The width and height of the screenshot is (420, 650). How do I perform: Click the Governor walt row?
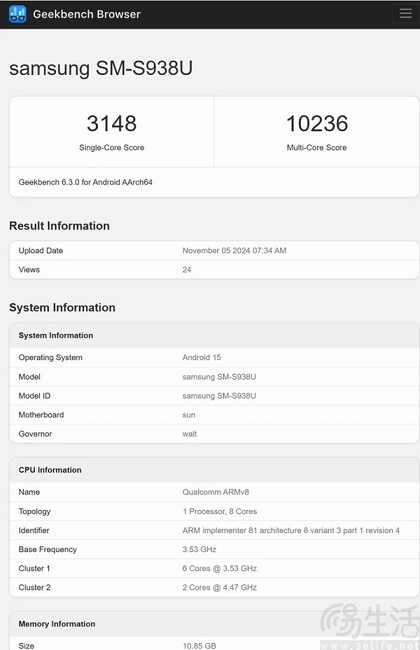click(x=214, y=434)
